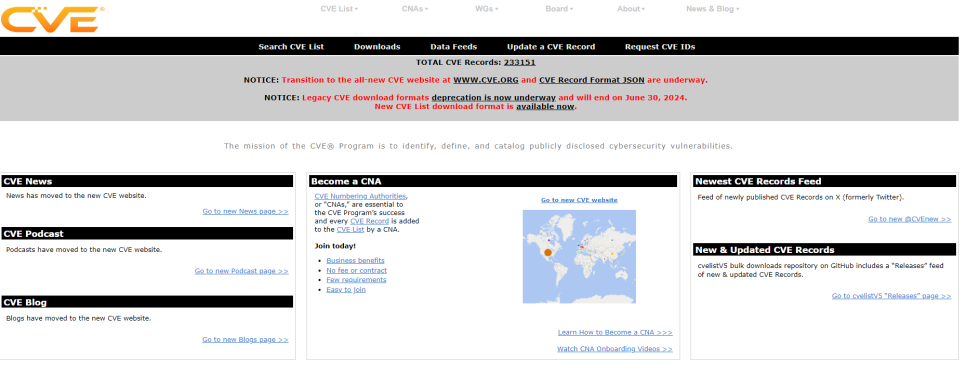Image resolution: width=966 pixels, height=373 pixels.
Task: Open the CVE List dropdown menu
Action: pyautogui.click(x=339, y=9)
